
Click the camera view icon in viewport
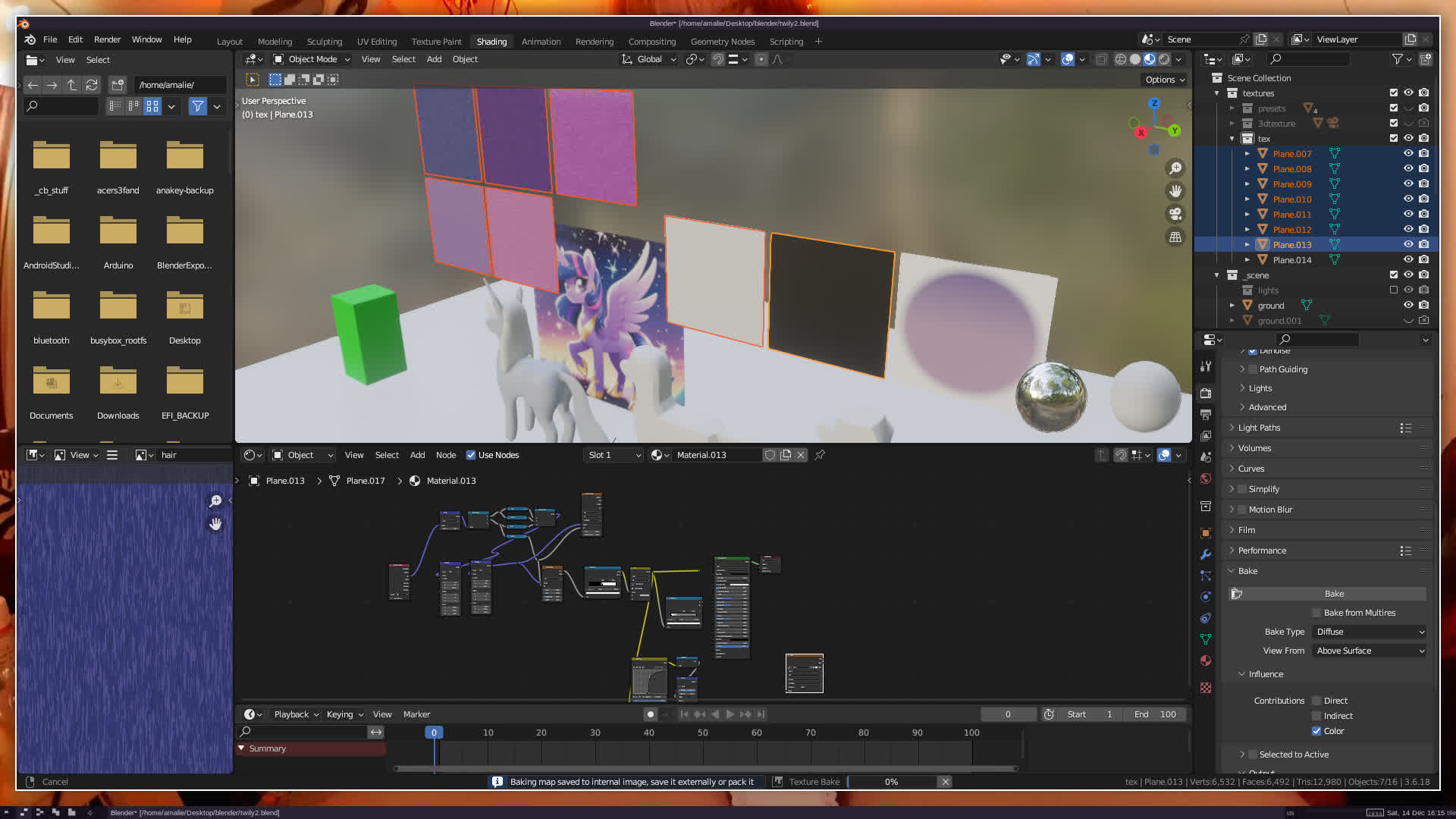point(1175,214)
